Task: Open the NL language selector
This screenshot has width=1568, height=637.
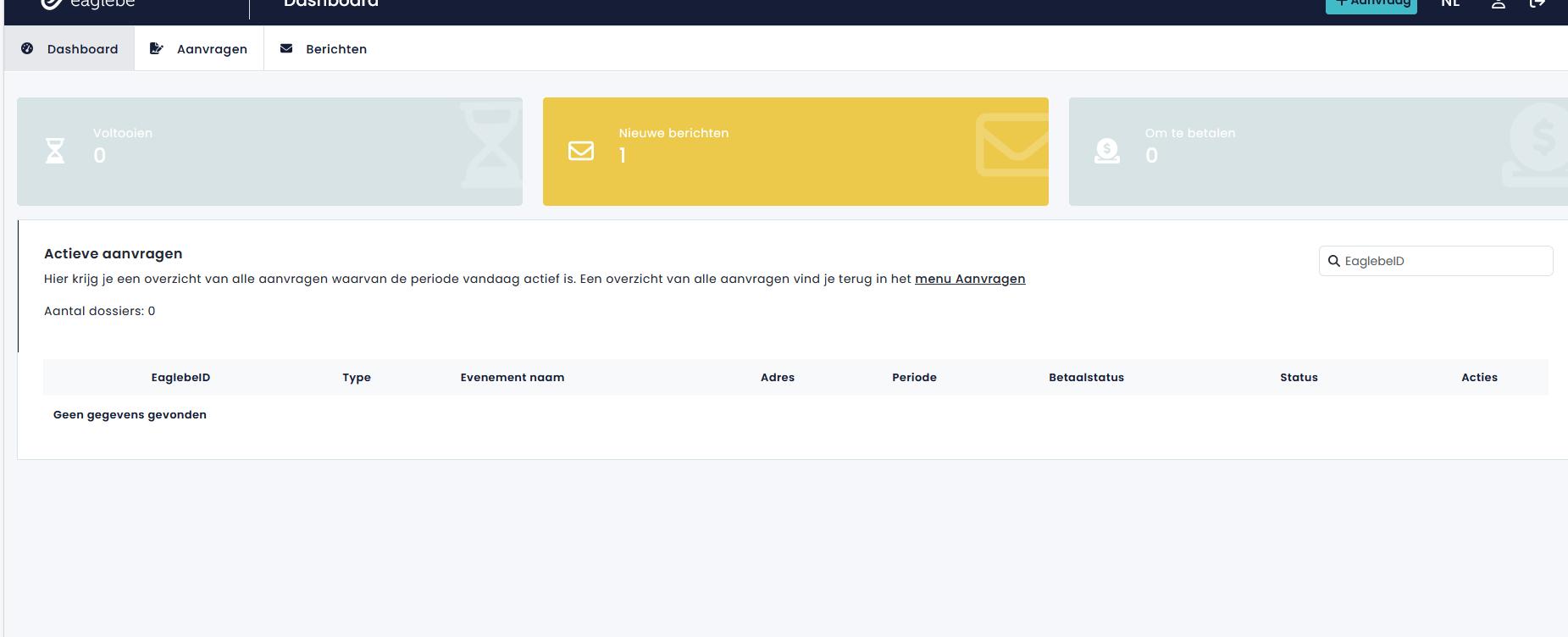Action: (1450, 4)
